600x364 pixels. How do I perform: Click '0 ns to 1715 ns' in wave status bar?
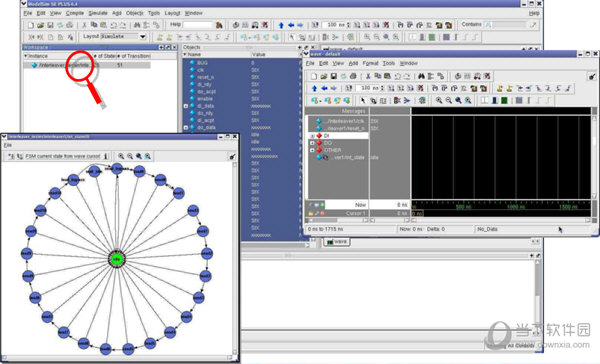point(326,229)
